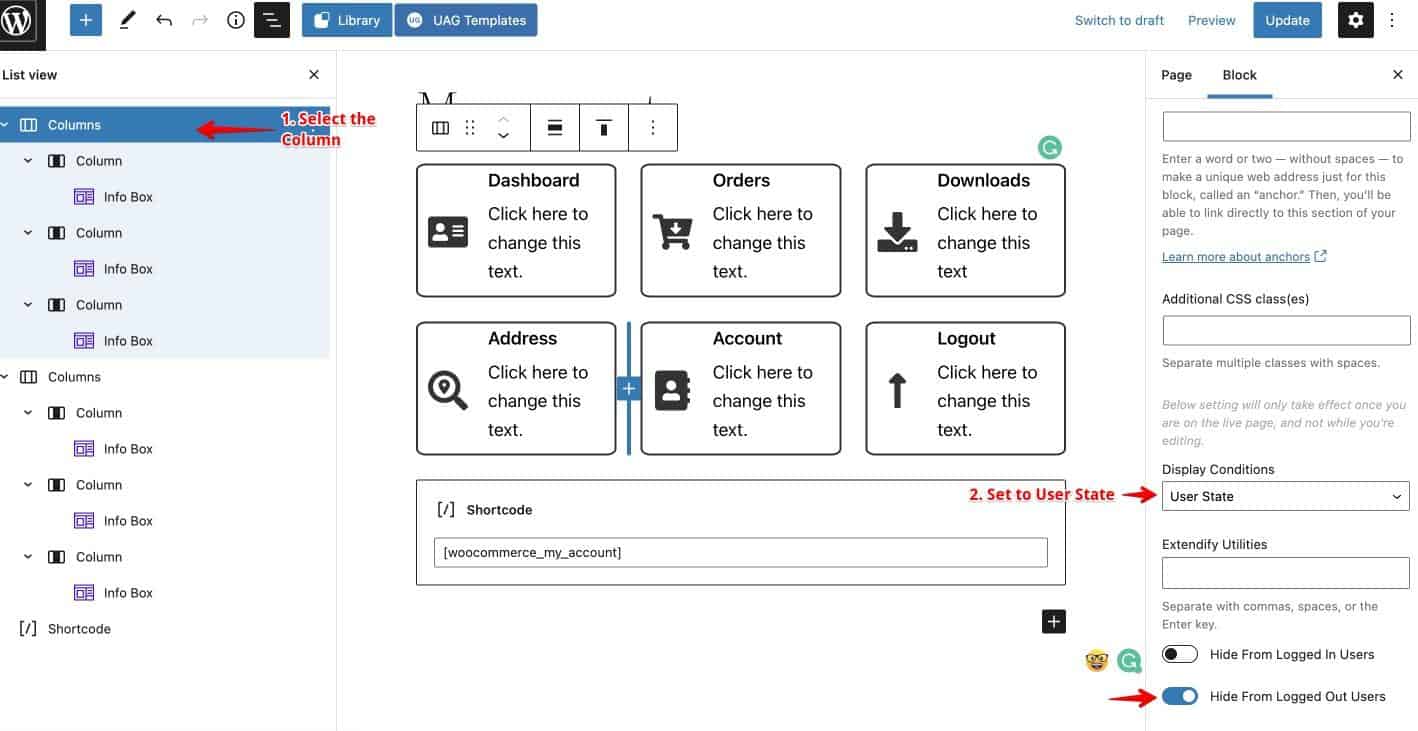Collapse first Column under selected Columns

[x=28, y=161]
